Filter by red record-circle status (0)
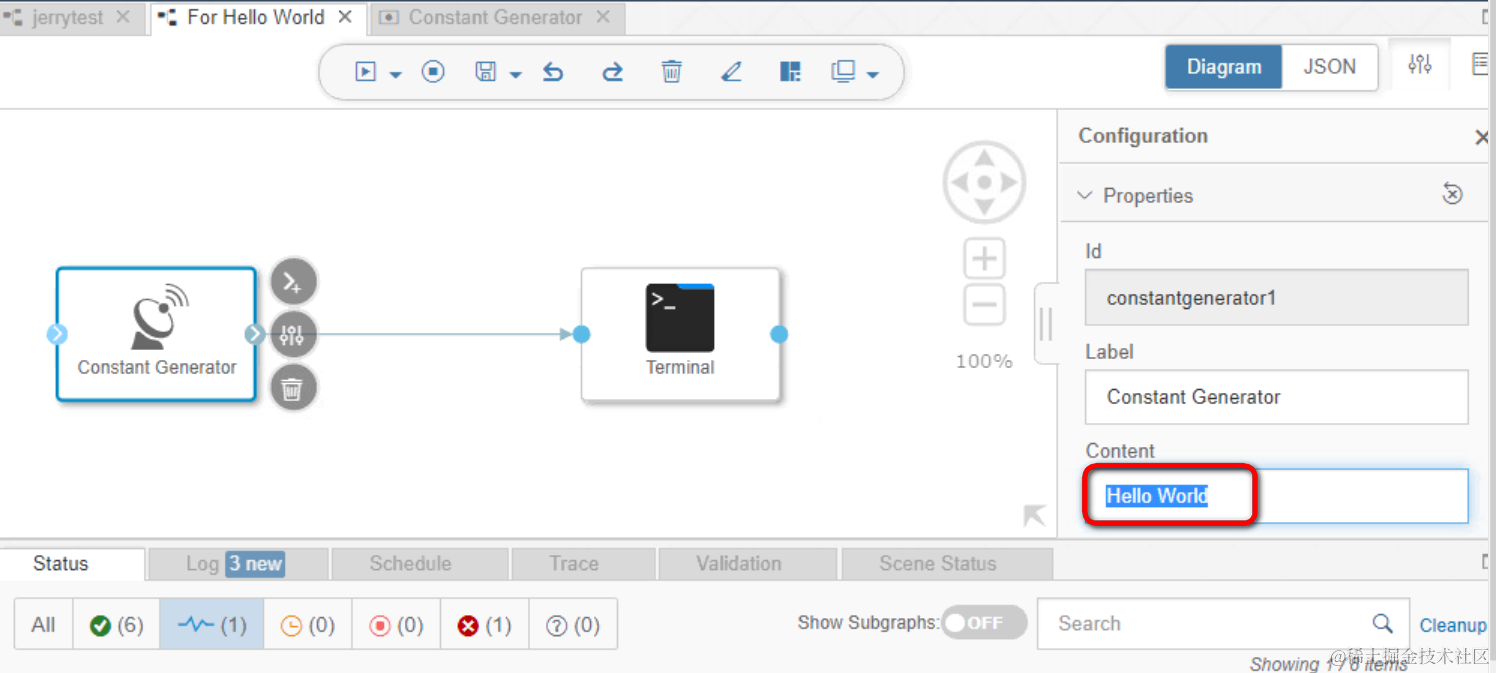 coord(396,625)
